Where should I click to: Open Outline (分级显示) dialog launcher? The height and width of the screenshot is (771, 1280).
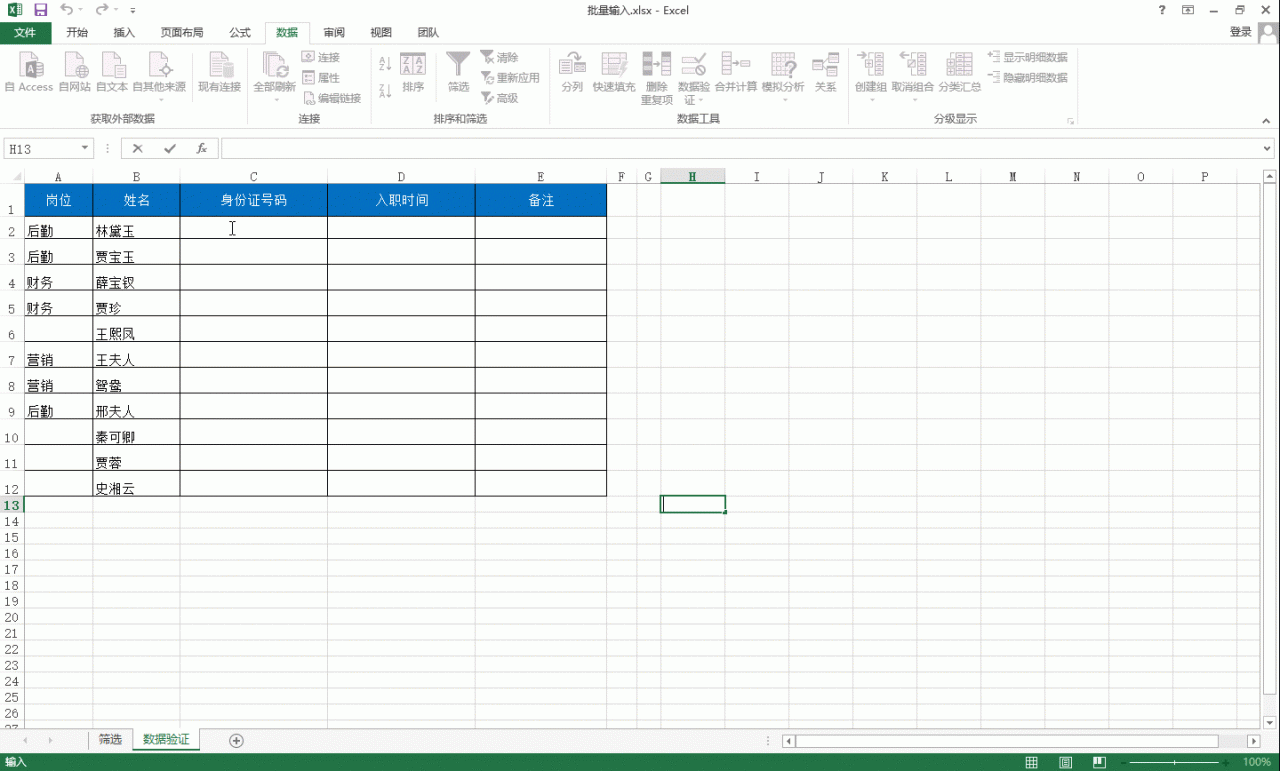point(1071,121)
